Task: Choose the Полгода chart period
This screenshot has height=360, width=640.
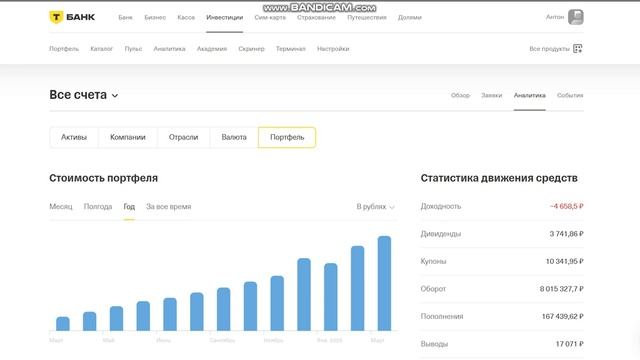Action: coord(98,207)
